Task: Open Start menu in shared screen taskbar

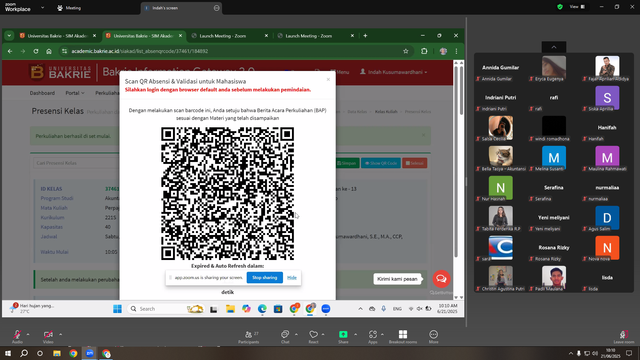Action: (x=117, y=309)
